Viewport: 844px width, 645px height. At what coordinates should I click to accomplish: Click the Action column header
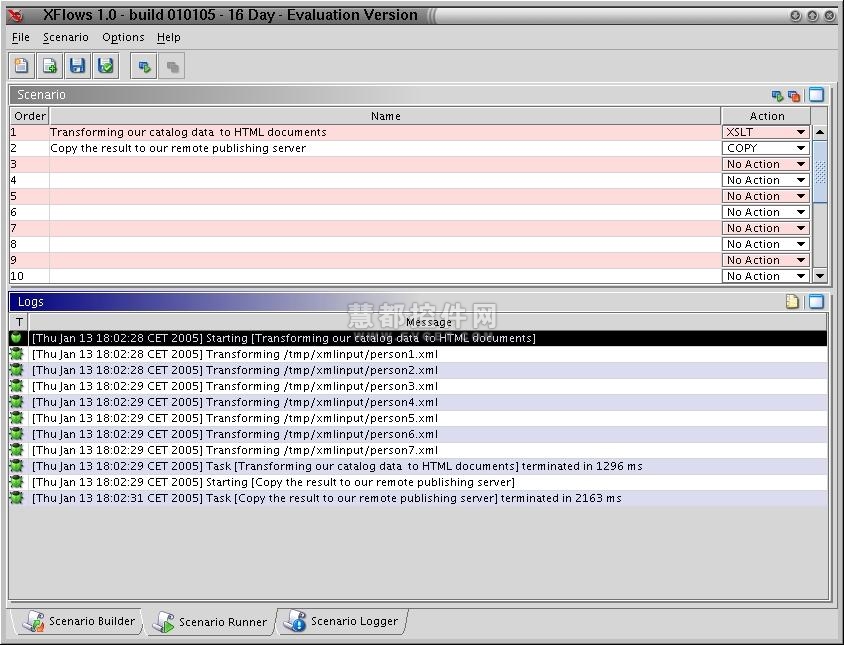766,116
